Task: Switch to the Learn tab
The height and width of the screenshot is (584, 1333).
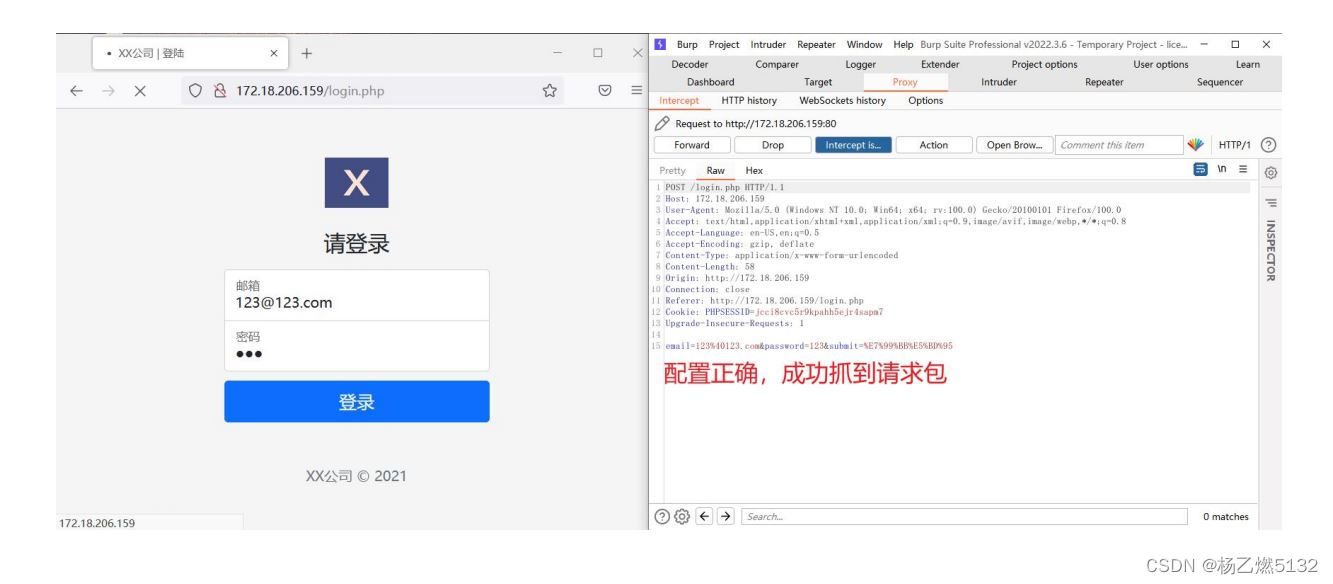Action: [1247, 65]
